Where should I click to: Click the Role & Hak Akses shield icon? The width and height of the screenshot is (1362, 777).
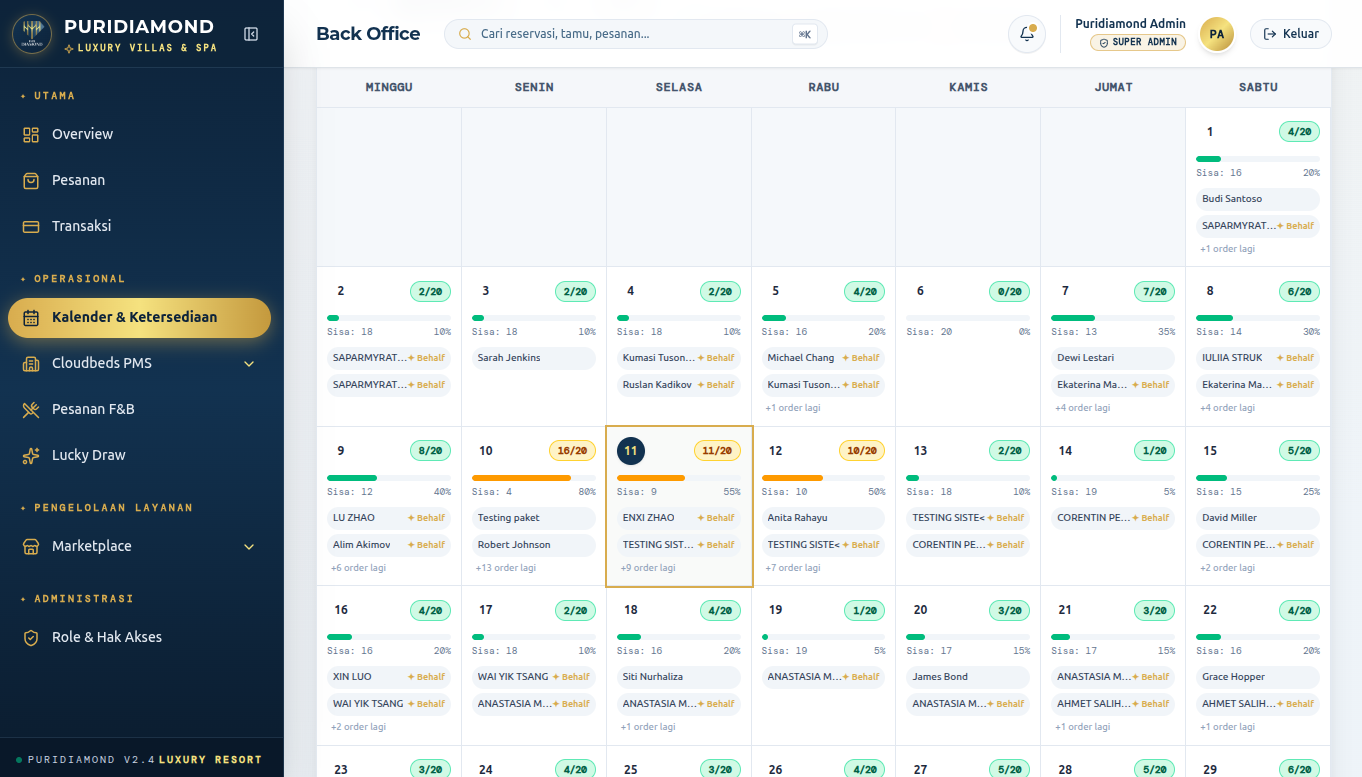pos(31,637)
